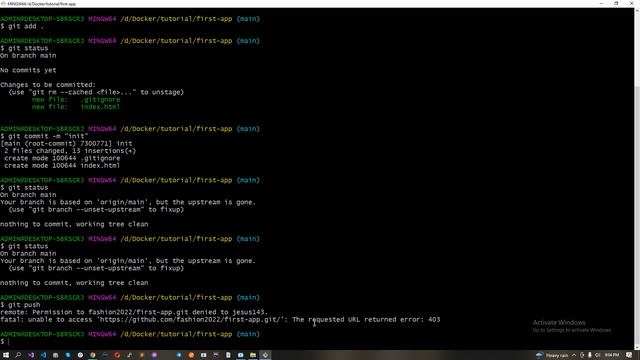Click the github.com URL in fatal error
Viewport: 640px width, 360px height.
(x=190, y=320)
